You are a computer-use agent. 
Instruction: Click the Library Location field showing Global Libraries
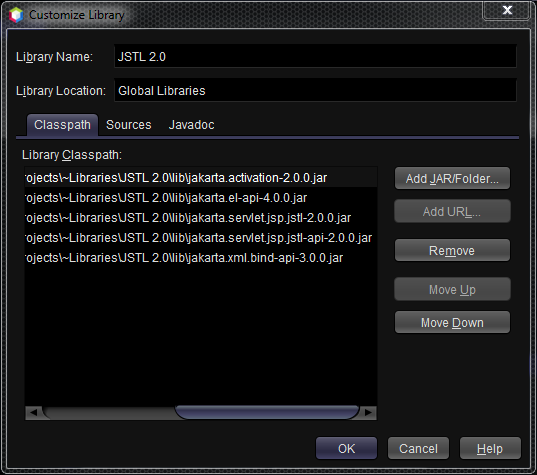[315, 90]
